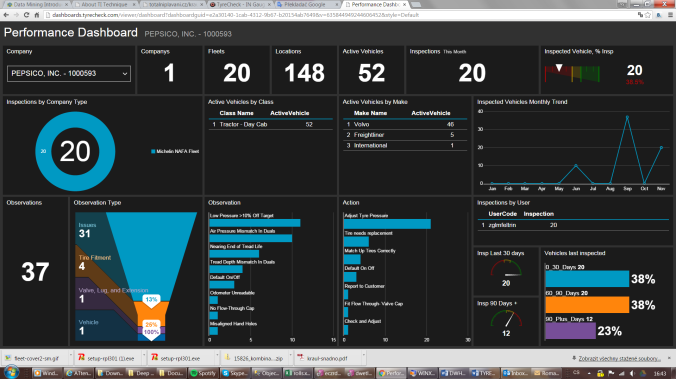Viewport: 676px width, 379px height.
Task: Expand options for fleet-cover2-sm.gif download
Action: coord(71,357)
